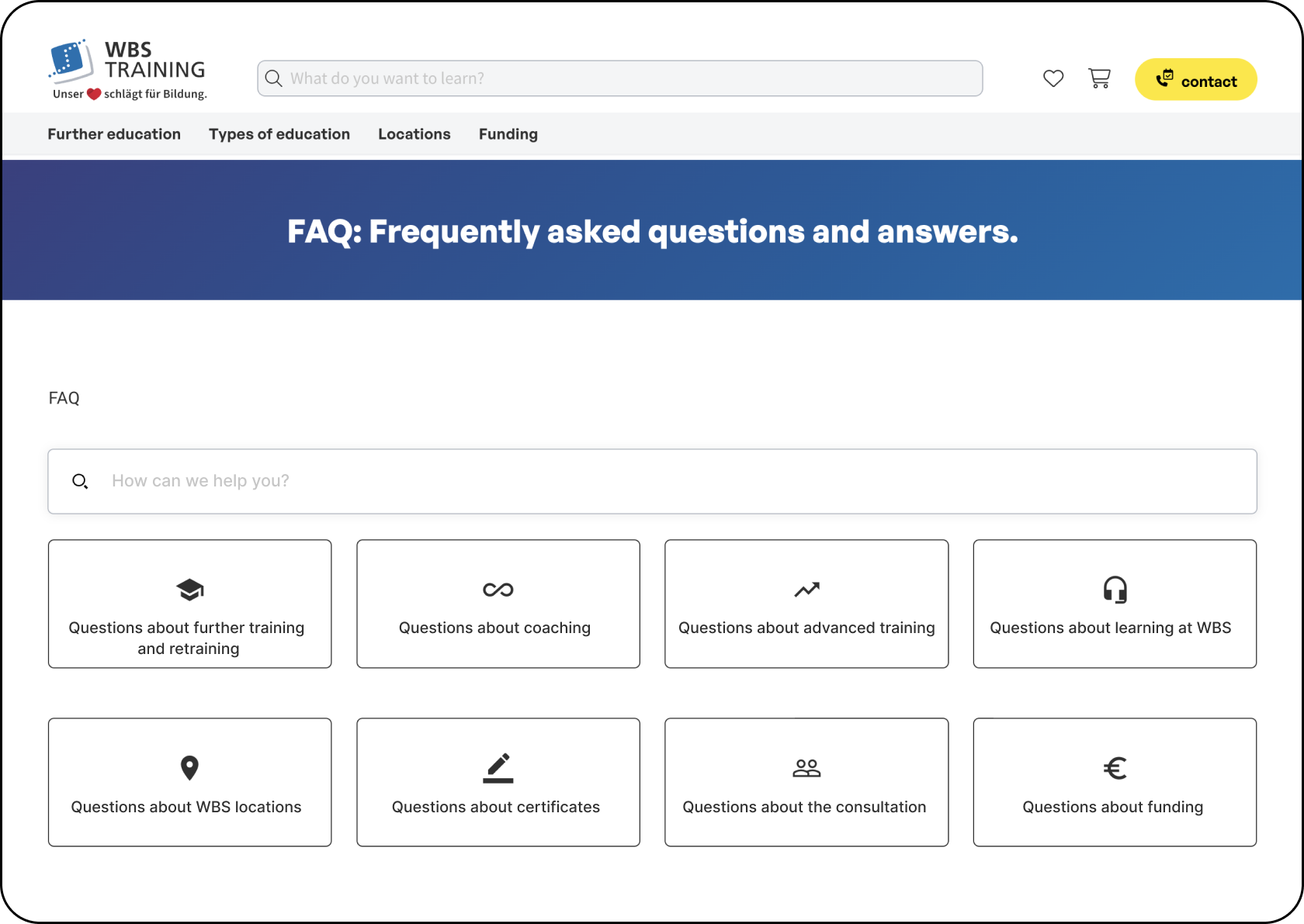Open the Types of education menu

(x=279, y=134)
